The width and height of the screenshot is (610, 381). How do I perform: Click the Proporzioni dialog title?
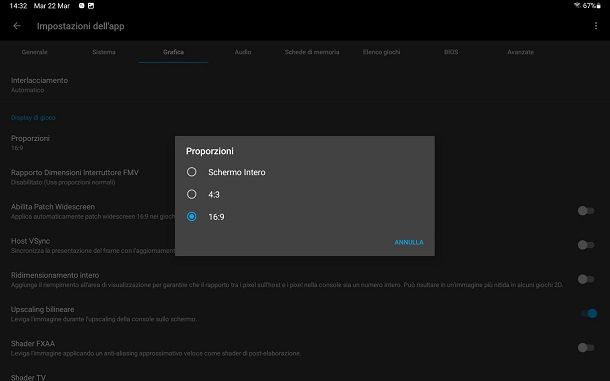pos(210,151)
